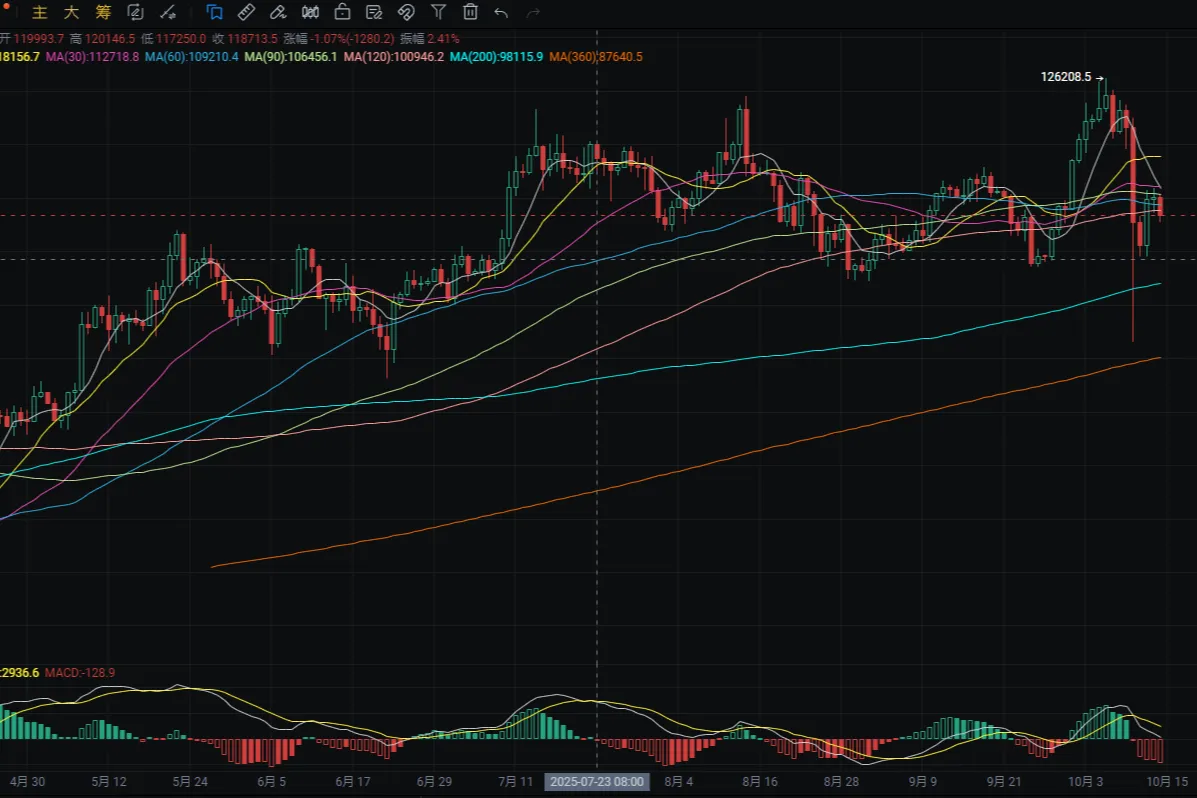Select the MA(360) indicator label
The width and height of the screenshot is (1197, 798).
click(596, 57)
